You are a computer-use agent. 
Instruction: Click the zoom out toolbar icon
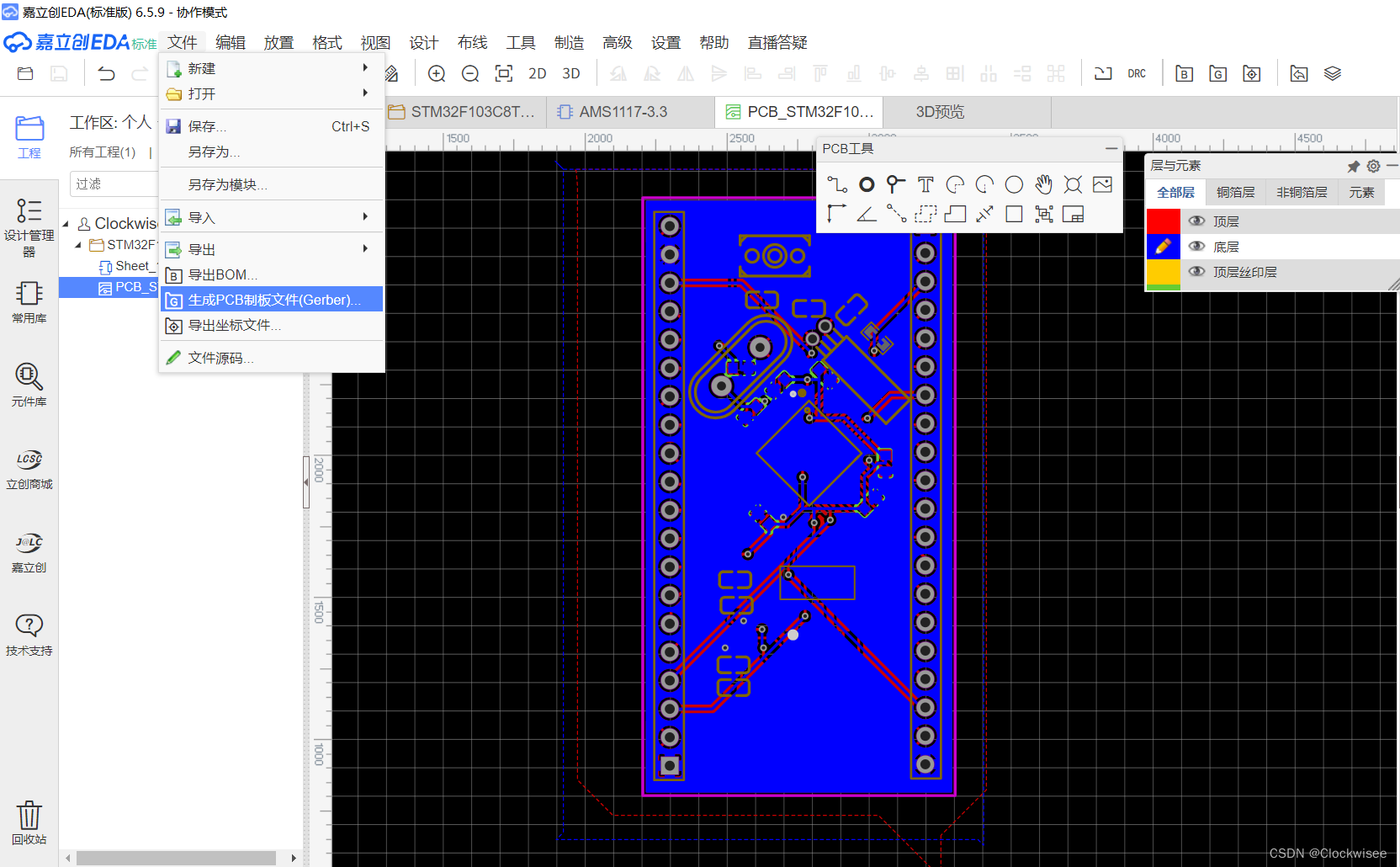(470, 73)
